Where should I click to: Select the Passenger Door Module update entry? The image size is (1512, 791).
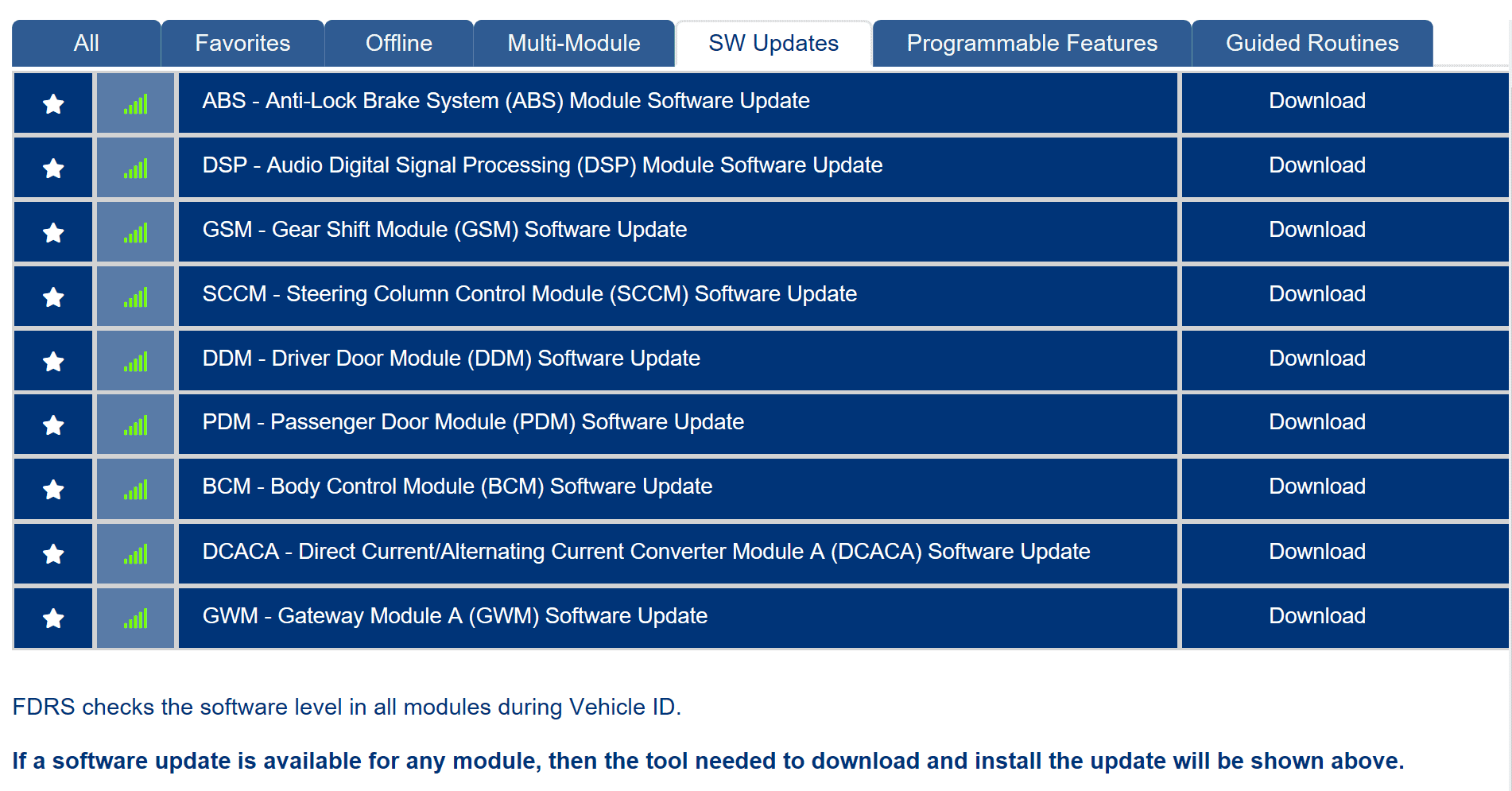[473, 422]
